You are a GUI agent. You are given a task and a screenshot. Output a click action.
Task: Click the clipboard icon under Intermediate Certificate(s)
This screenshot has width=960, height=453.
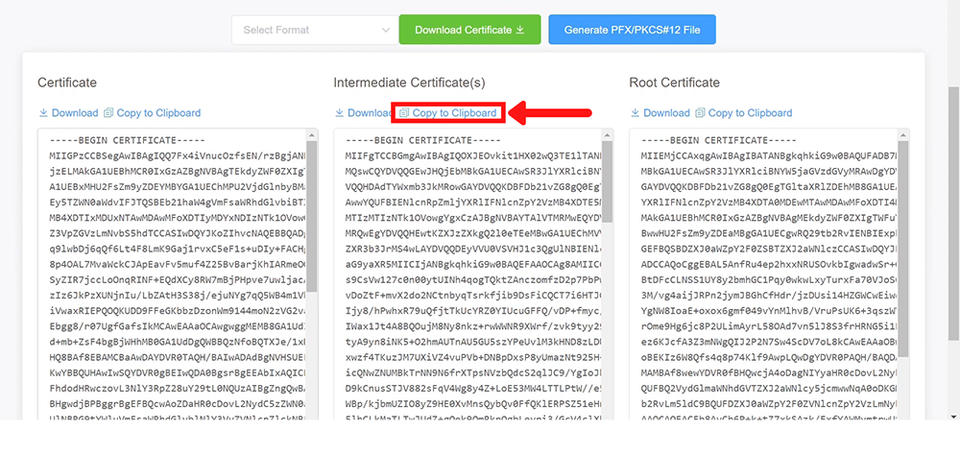(x=405, y=113)
